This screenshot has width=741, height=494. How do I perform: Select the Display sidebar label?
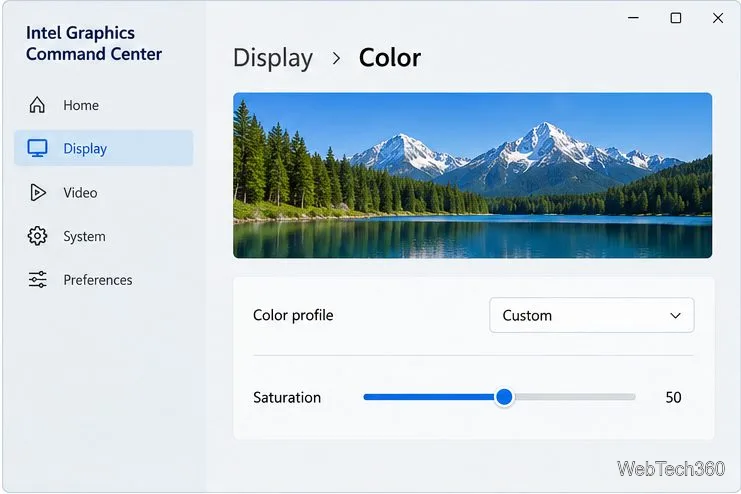(85, 149)
